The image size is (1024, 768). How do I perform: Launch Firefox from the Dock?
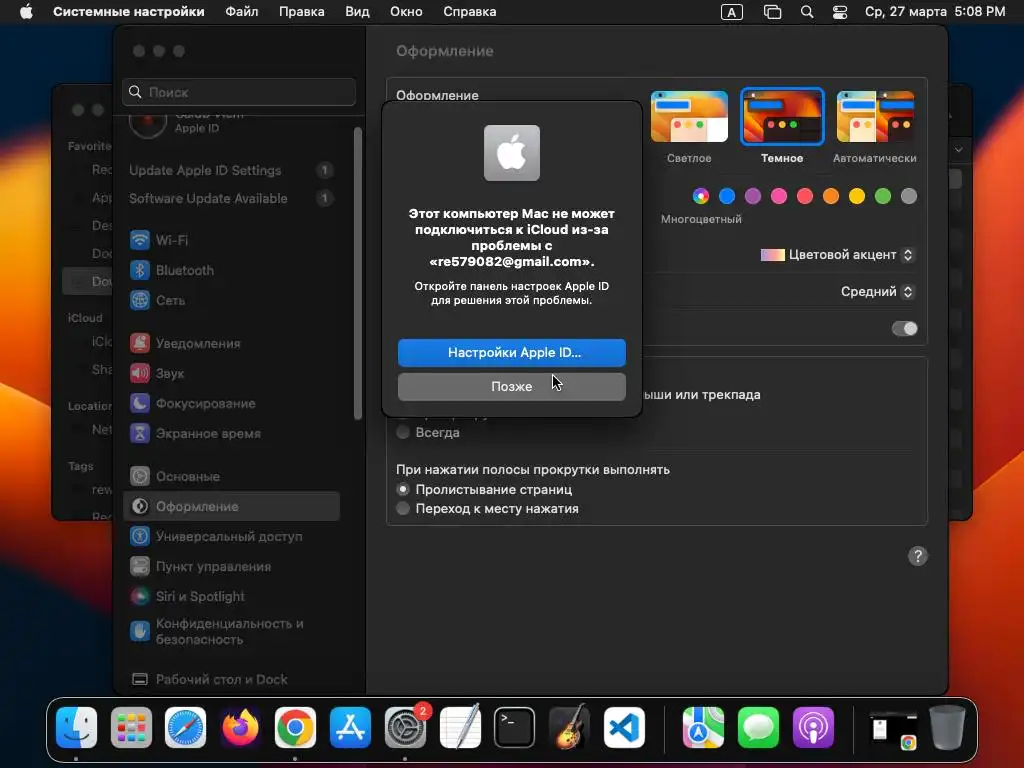[240, 728]
